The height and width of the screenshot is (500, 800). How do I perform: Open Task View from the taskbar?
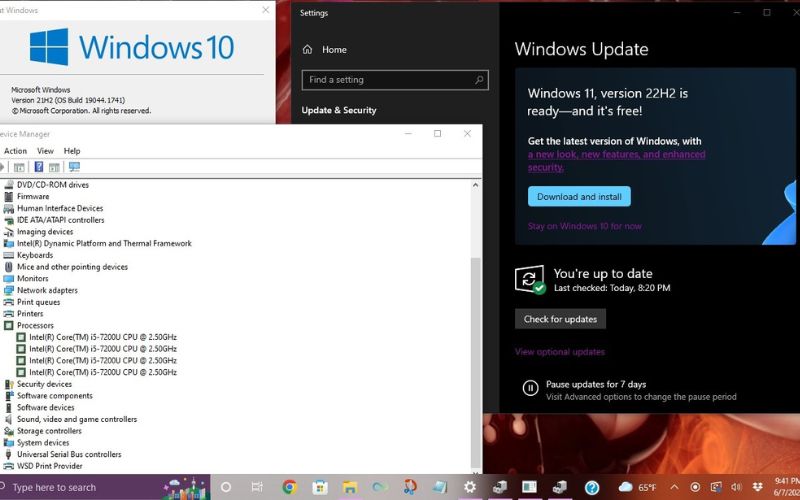257,487
